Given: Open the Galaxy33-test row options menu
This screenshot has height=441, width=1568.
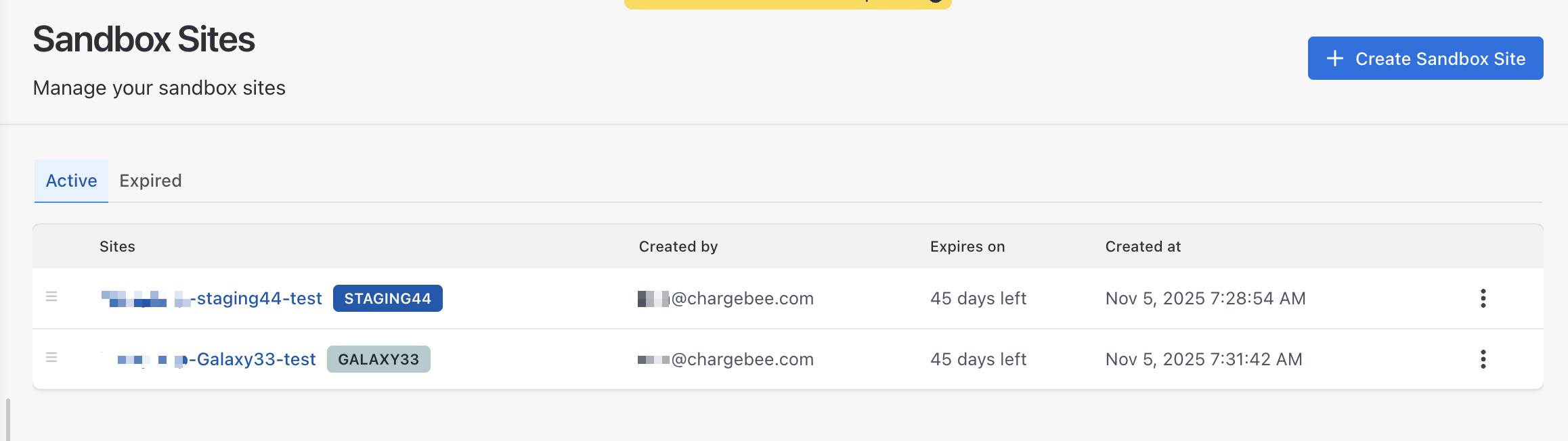Looking at the screenshot, I should point(1483,359).
